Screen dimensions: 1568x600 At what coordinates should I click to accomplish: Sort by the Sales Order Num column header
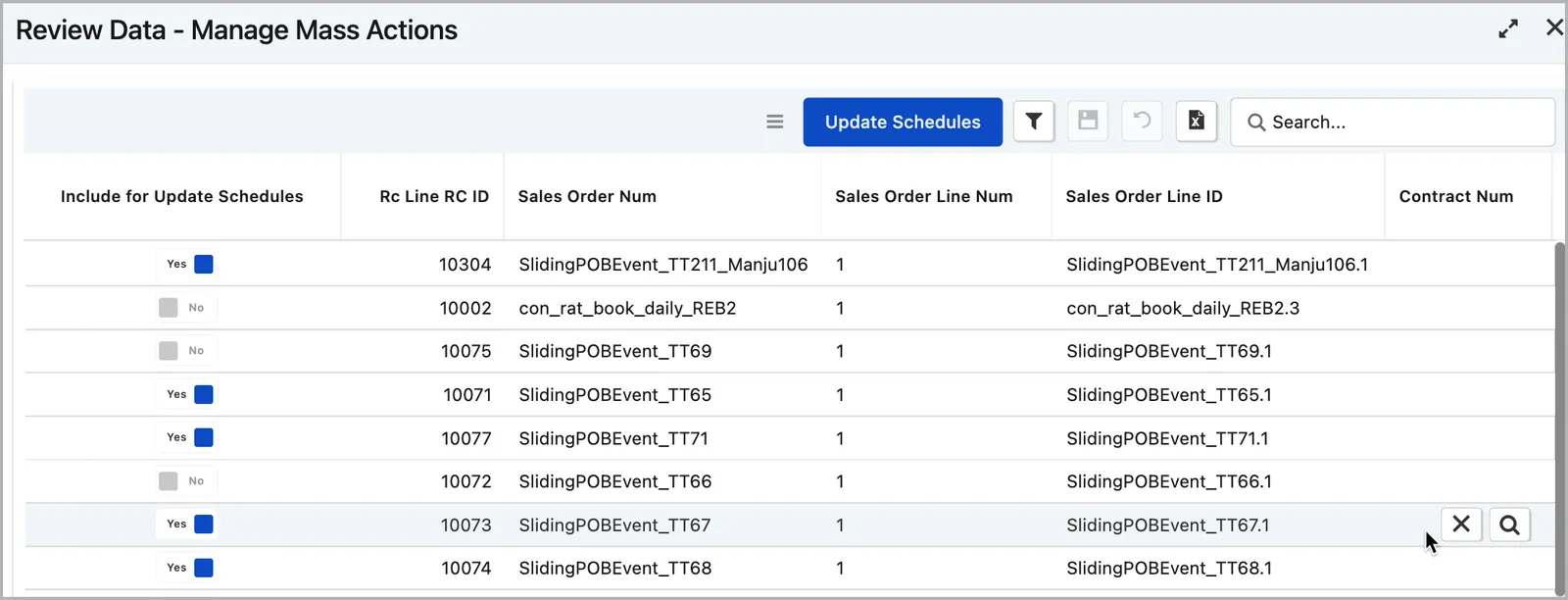tap(587, 196)
